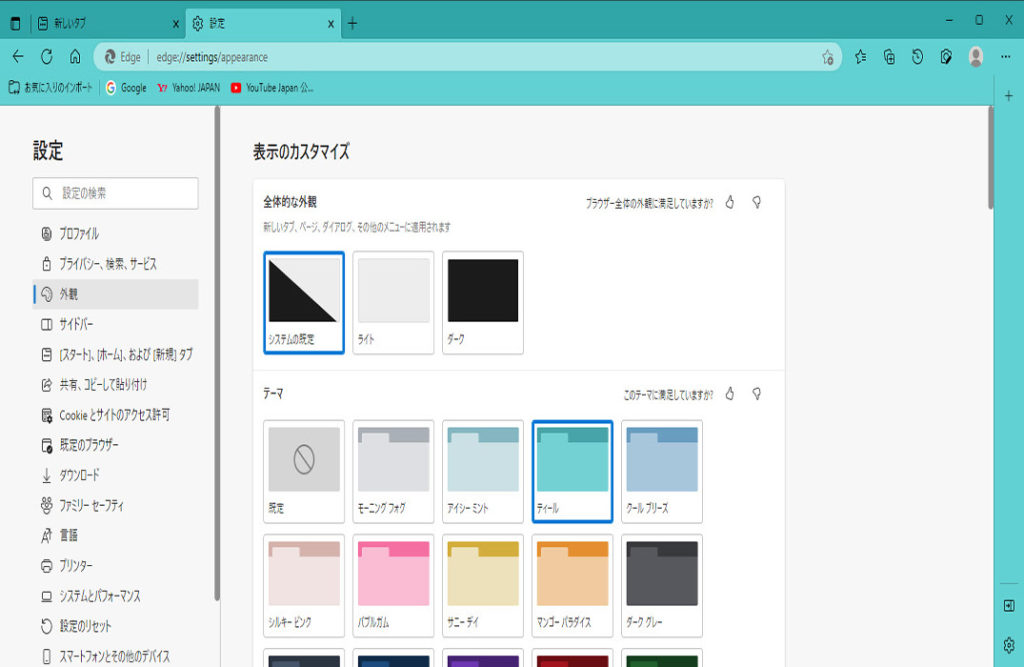Image resolution: width=1024 pixels, height=667 pixels.
Task: Apply the バブルガム pink theme
Action: [x=394, y=585]
